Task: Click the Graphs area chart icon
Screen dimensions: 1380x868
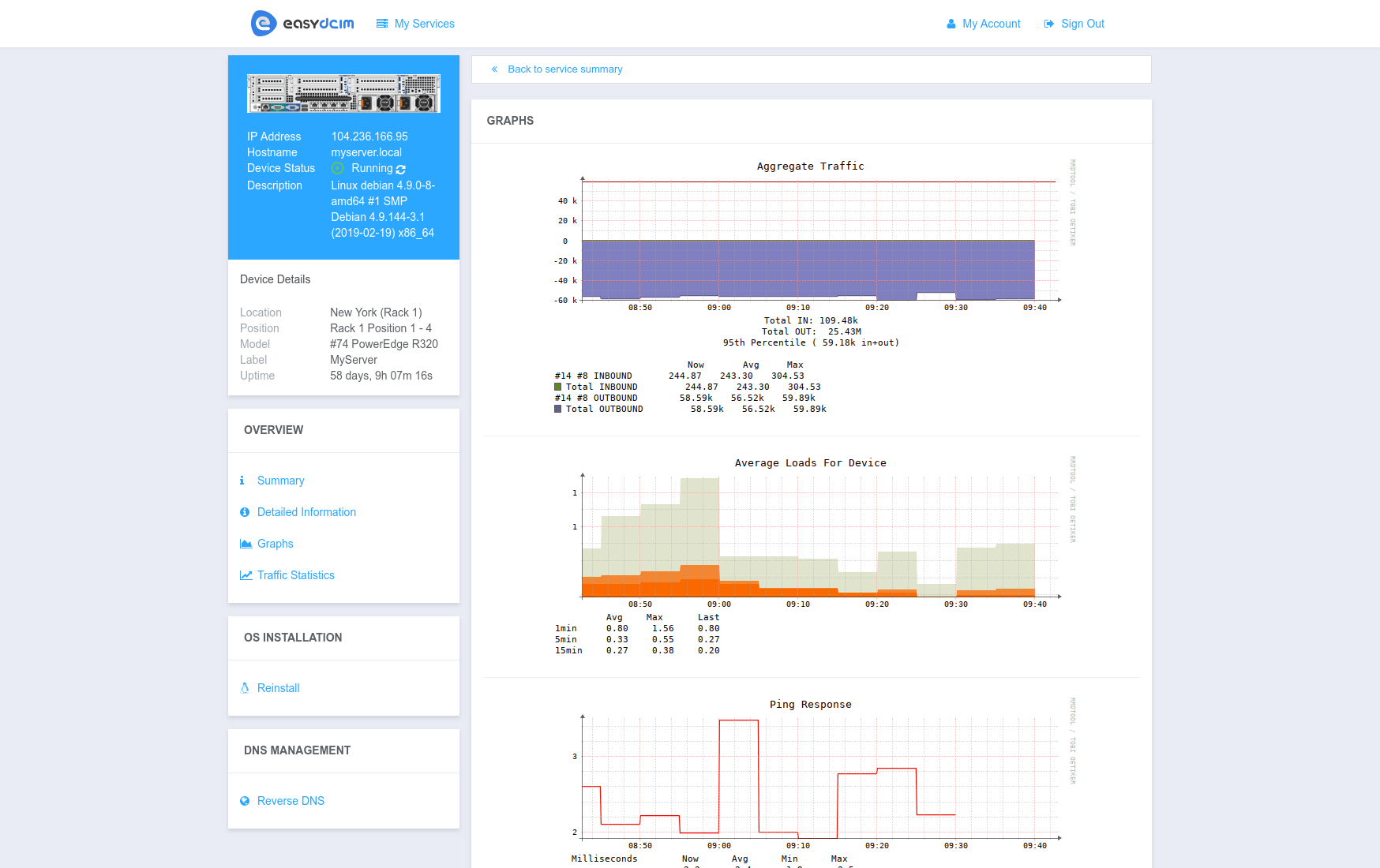Action: pos(246,544)
